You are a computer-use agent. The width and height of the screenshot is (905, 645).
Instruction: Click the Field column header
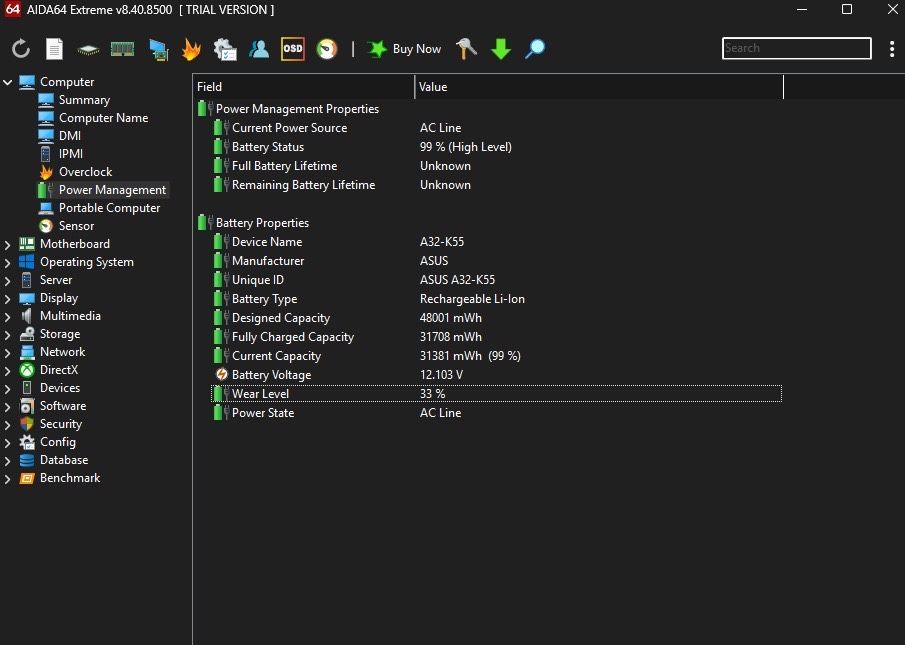point(304,87)
